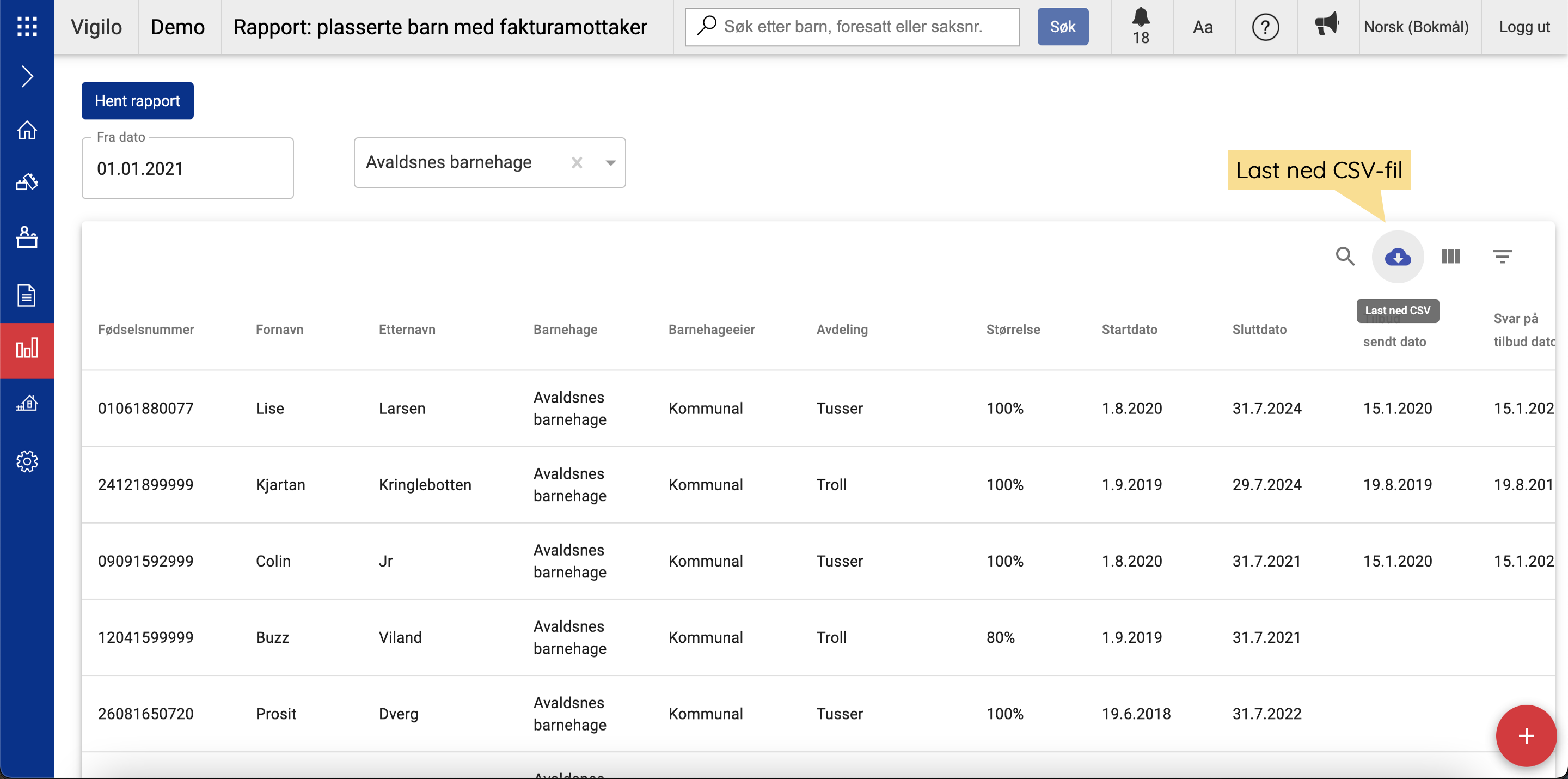Viewport: 1568px width, 779px height.
Task: Open the view columns icon
Action: coord(1450,257)
